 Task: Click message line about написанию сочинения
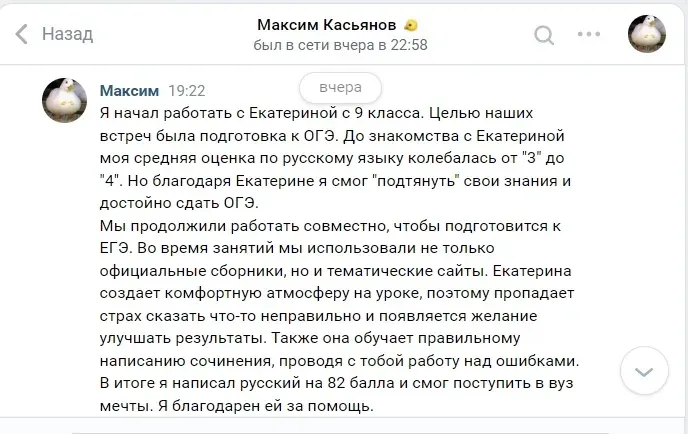340,361
